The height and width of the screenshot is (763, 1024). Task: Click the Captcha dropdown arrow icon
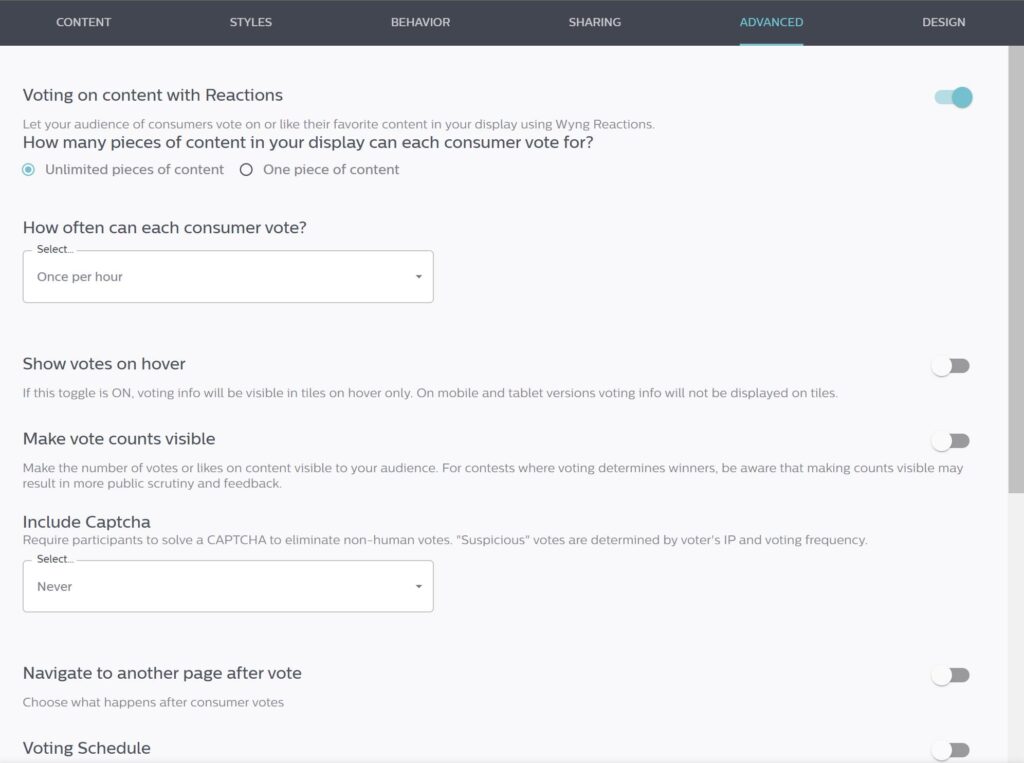(419, 586)
